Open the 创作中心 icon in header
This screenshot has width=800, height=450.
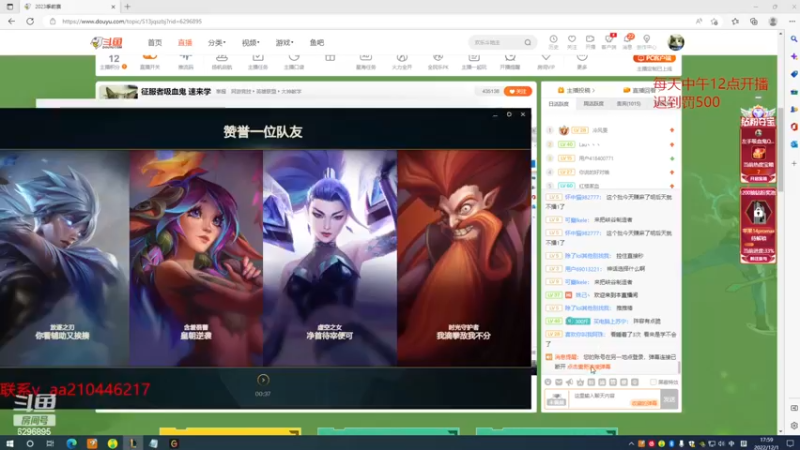click(x=646, y=42)
